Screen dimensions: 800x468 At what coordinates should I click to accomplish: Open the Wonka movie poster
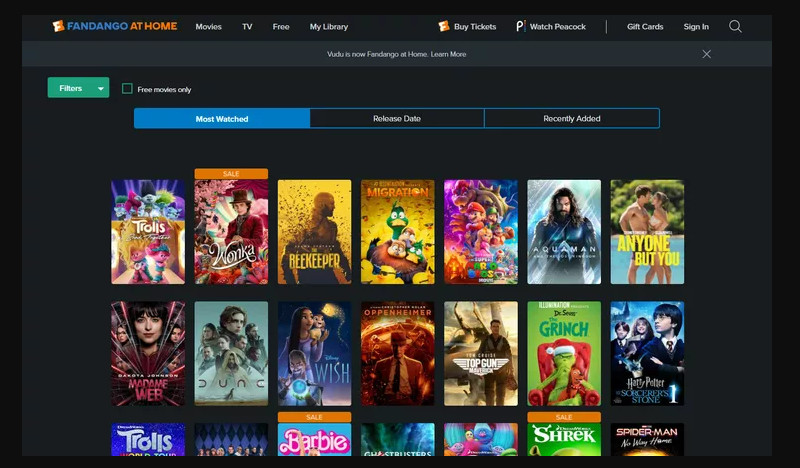(x=231, y=232)
